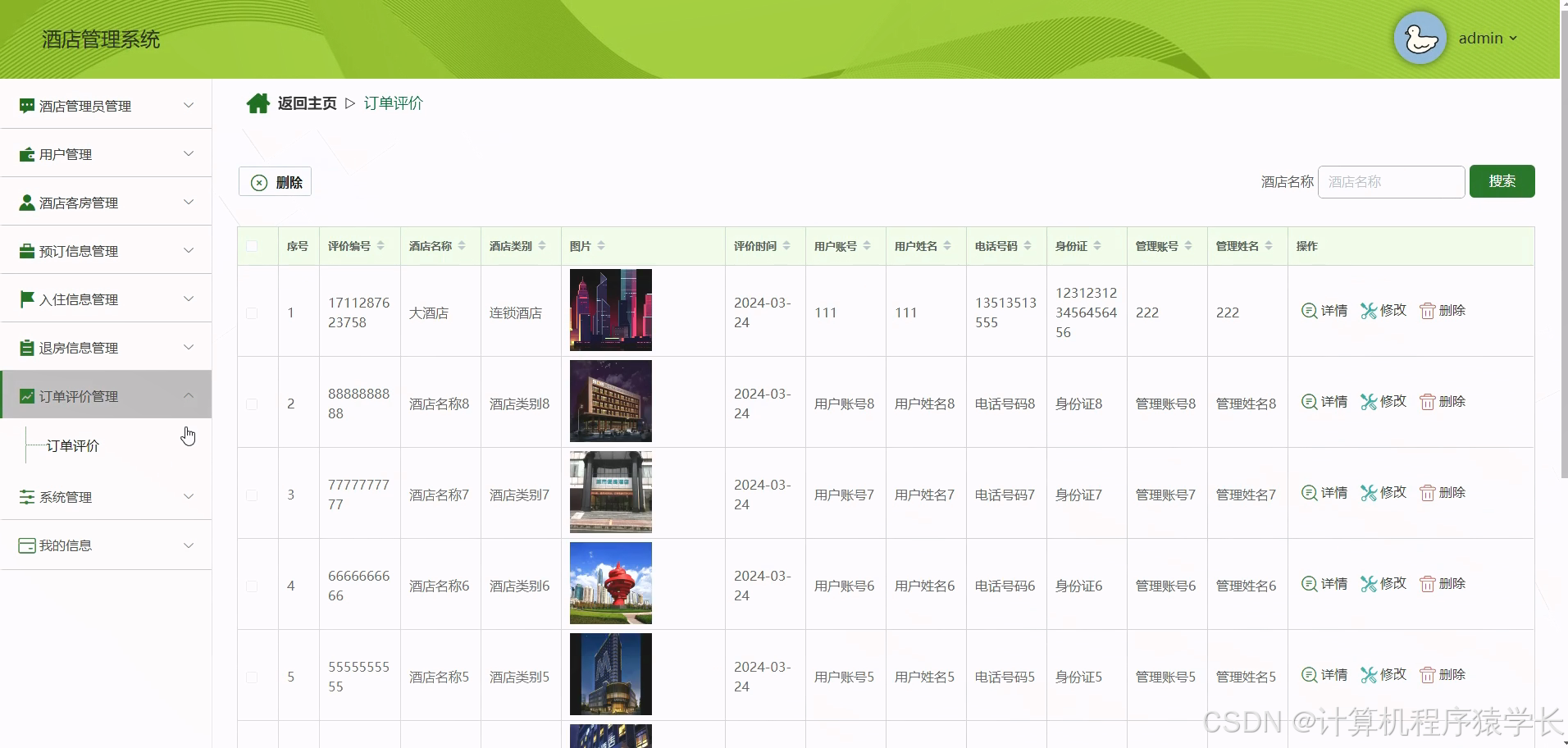Click the 修改 tools icon for 酒店名称7
Image resolution: width=1568 pixels, height=748 pixels.
(1368, 493)
